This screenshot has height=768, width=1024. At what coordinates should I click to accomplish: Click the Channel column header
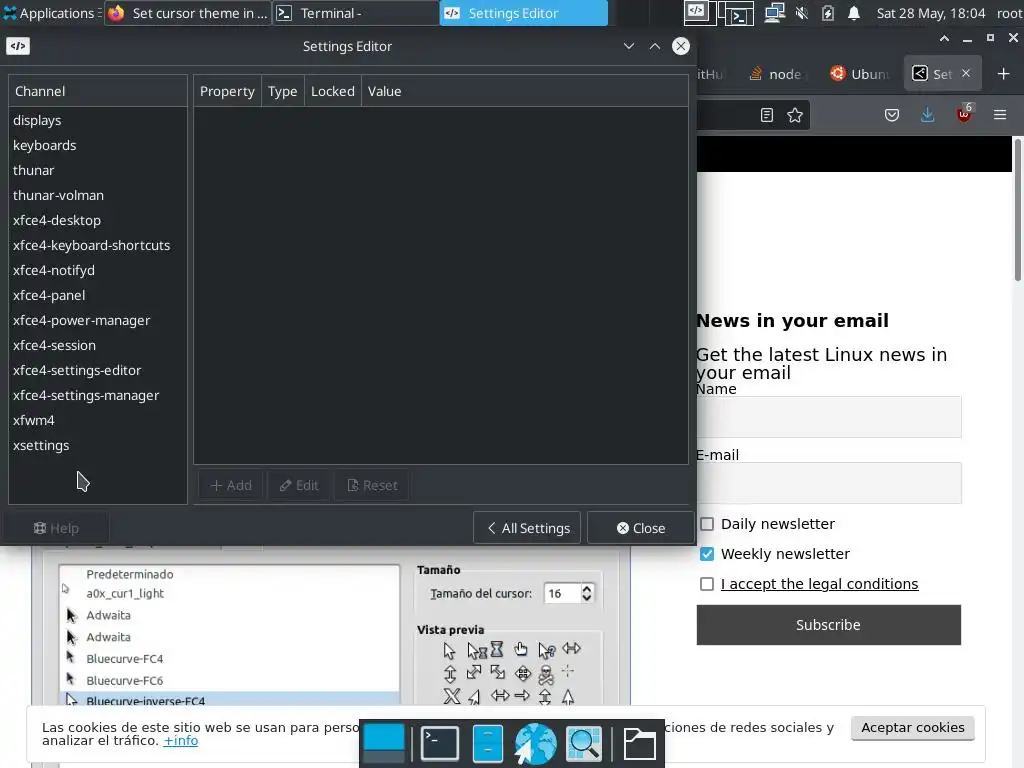tap(98, 91)
